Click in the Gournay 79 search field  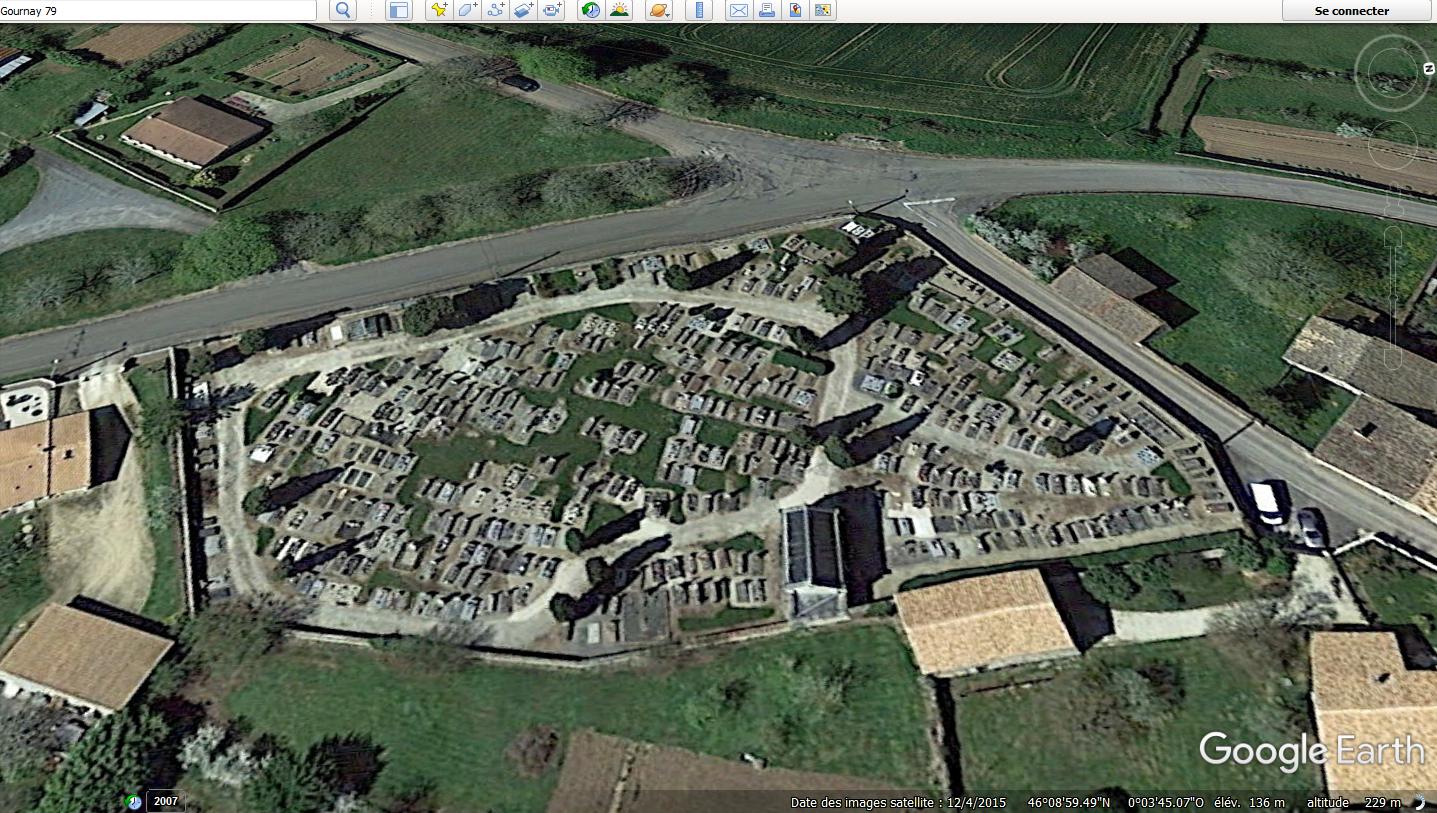tap(158, 11)
